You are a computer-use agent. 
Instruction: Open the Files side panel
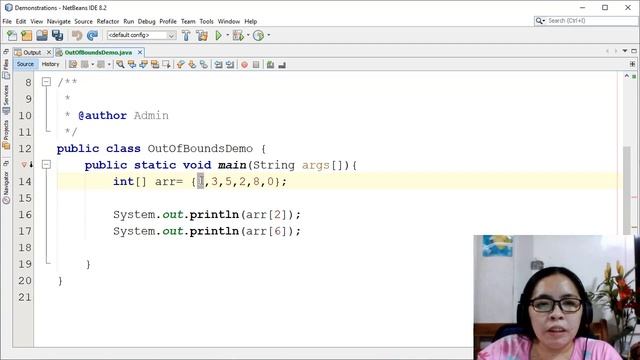pos(6,69)
